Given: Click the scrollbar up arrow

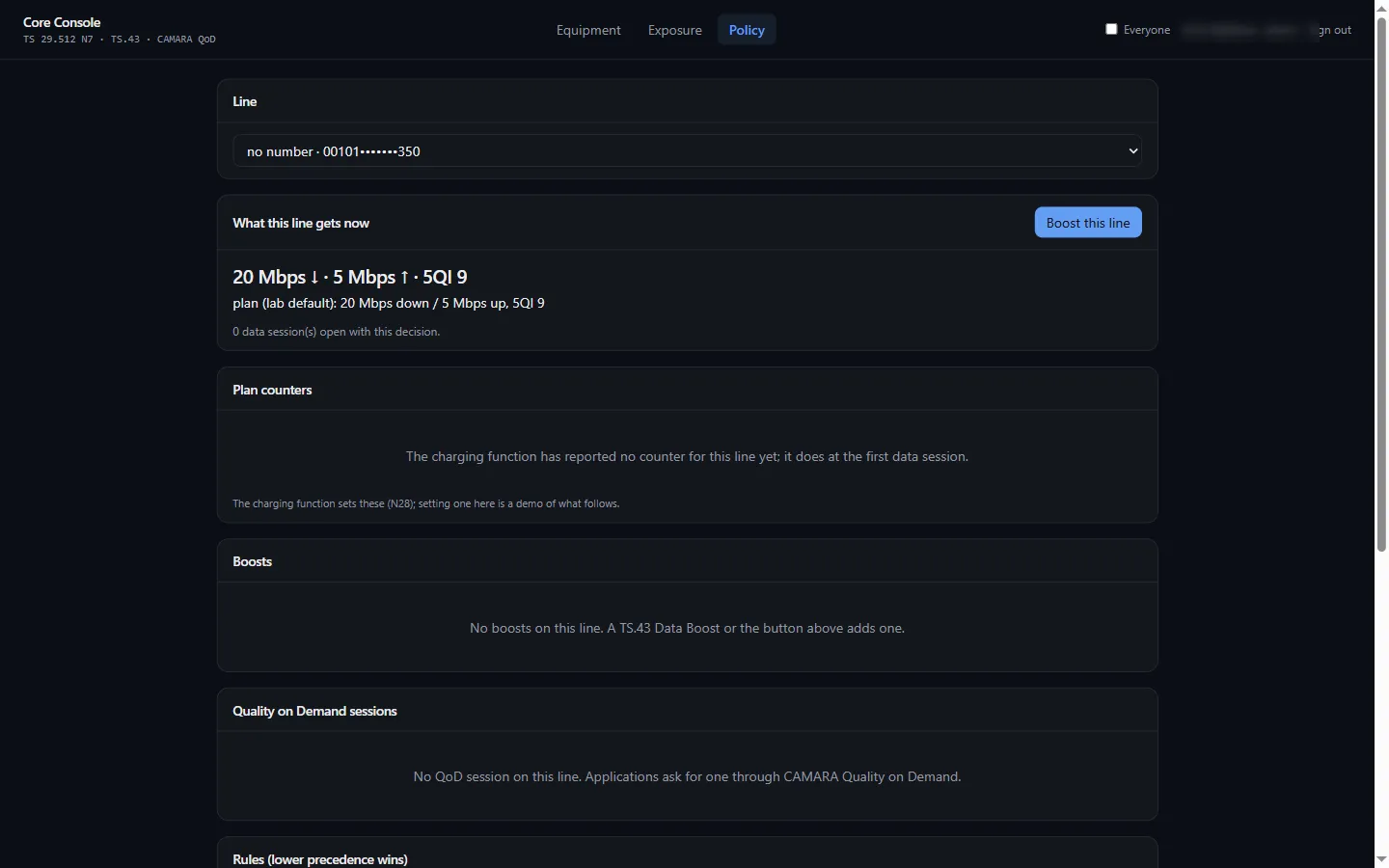Looking at the screenshot, I should [1381, 8].
